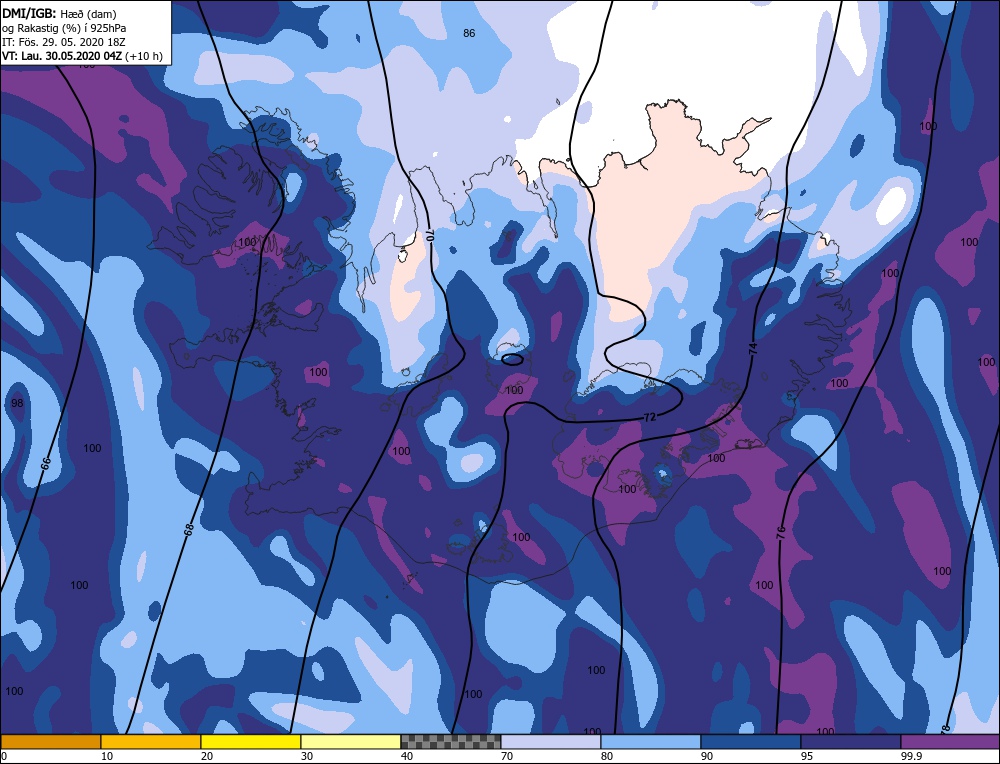Click the DMI/IGB title text
The width and height of the screenshot is (1000, 764).
[x=29, y=13]
